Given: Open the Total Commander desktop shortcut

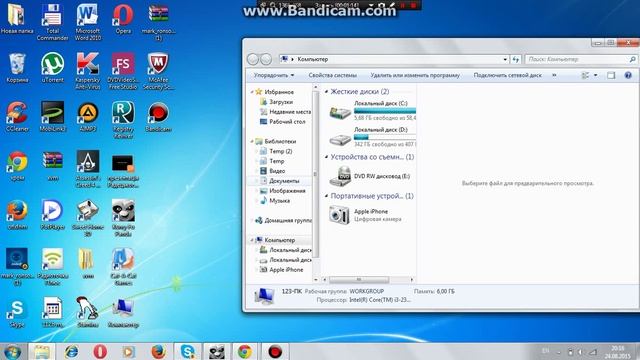Looking at the screenshot, I should click(52, 22).
